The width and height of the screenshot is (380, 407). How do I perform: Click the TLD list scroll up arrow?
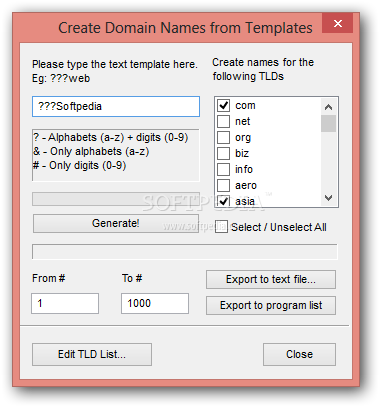328,107
